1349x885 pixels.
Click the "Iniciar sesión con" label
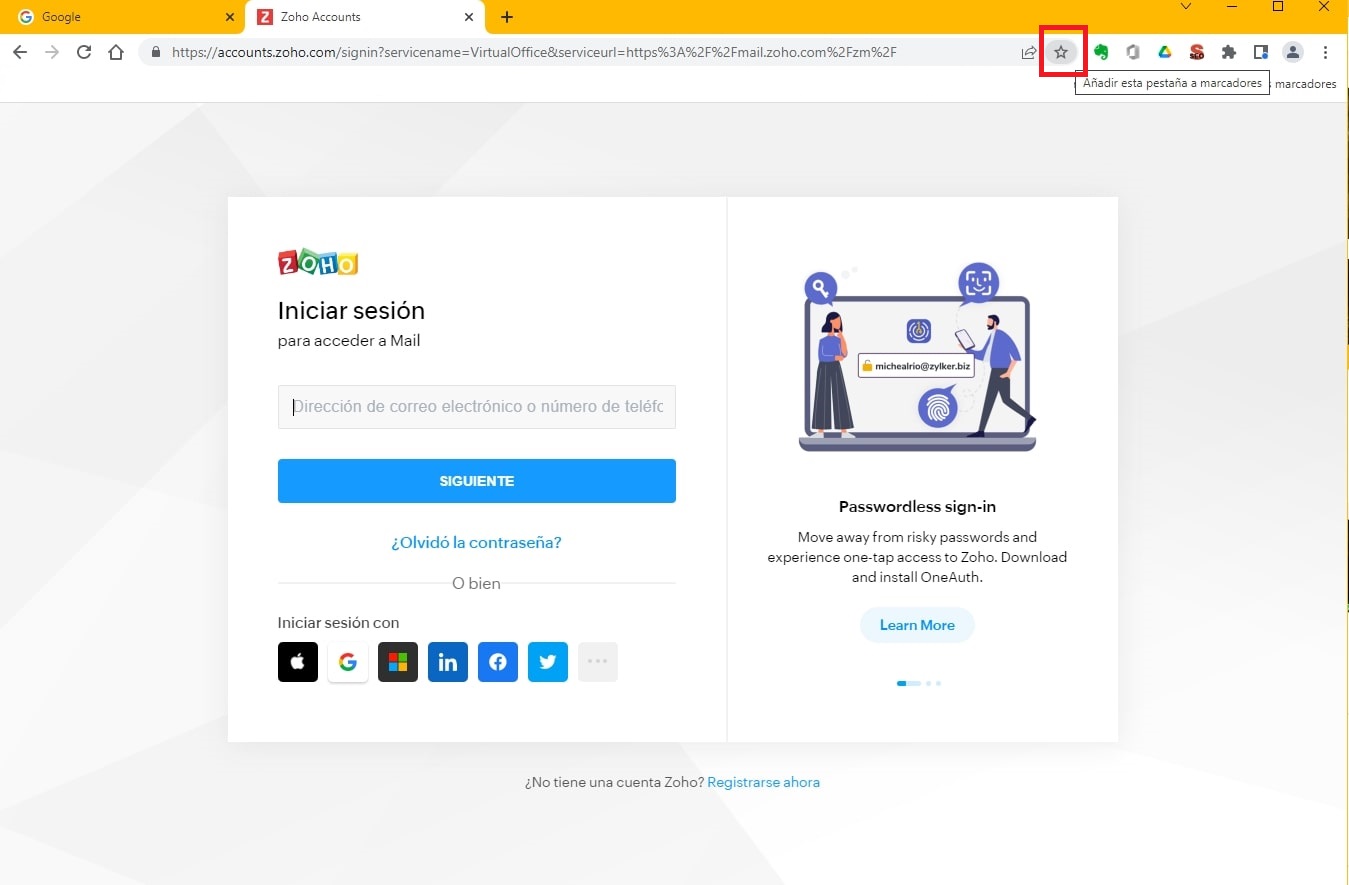pyautogui.click(x=338, y=623)
